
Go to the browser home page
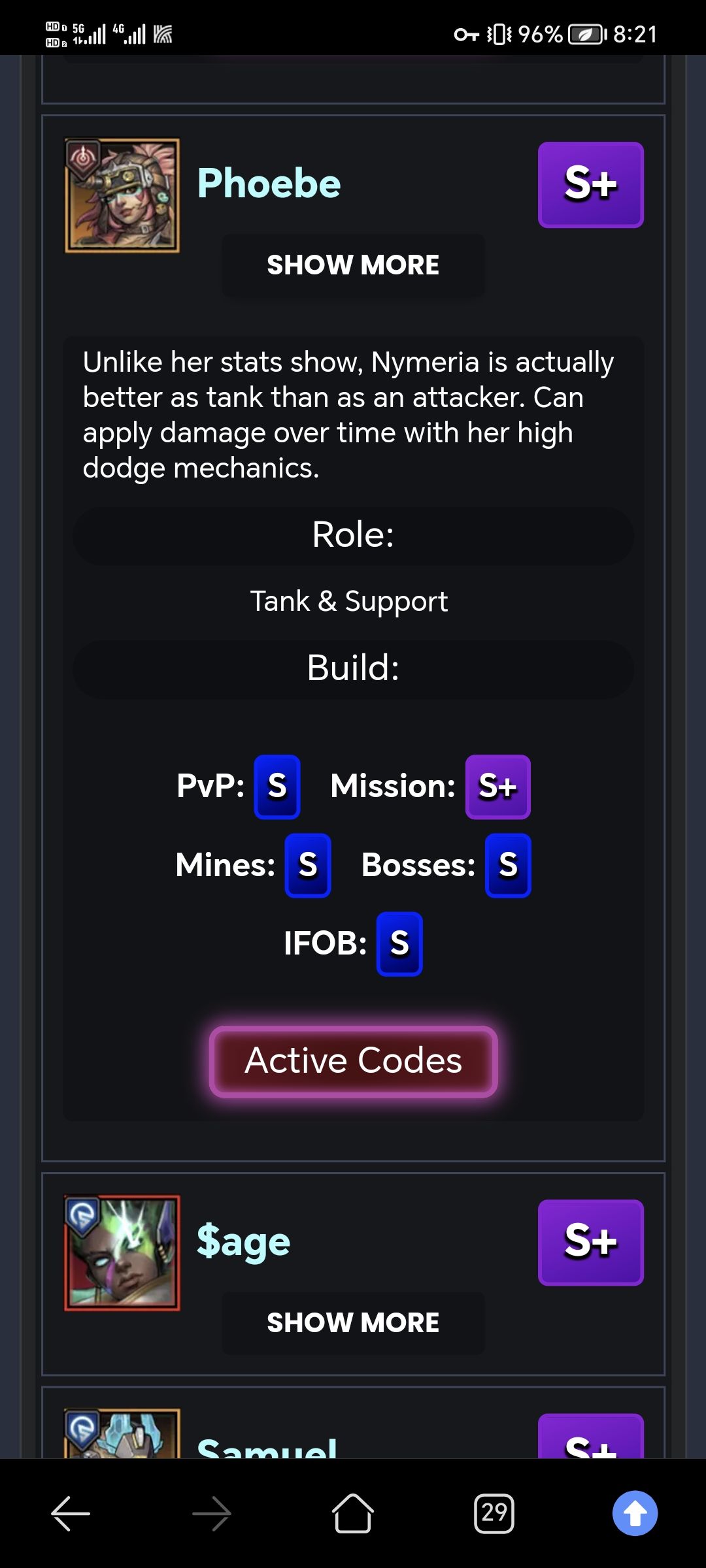(x=353, y=1513)
